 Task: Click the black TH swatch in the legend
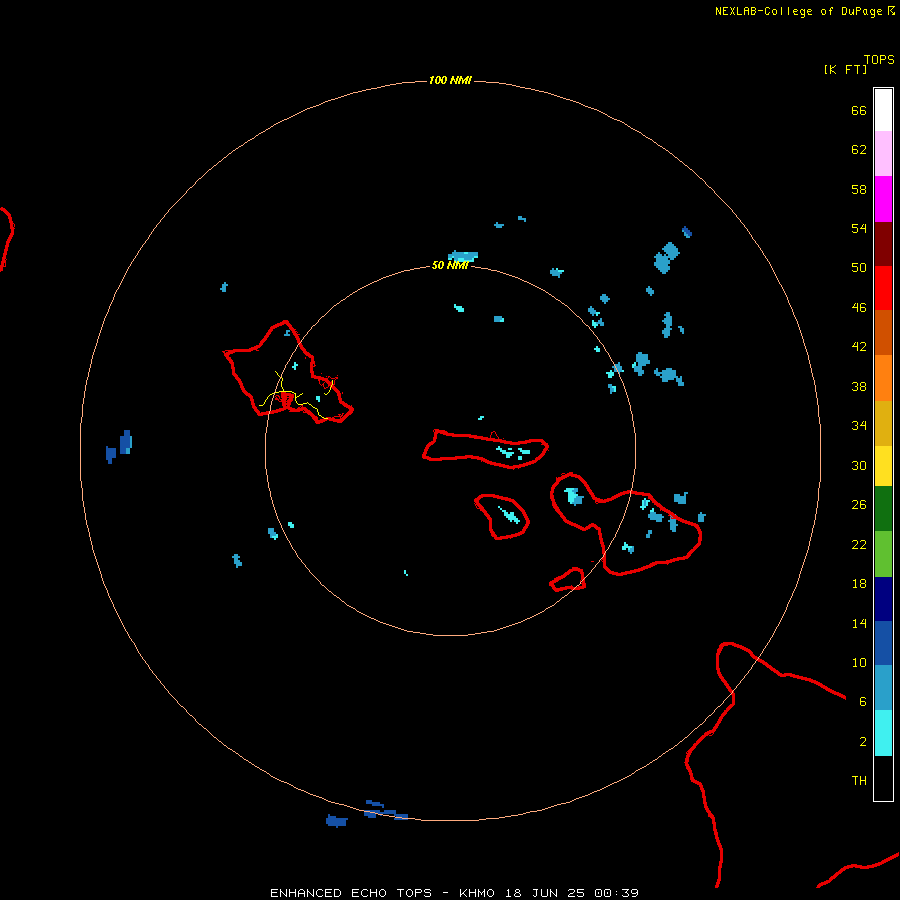coord(883,778)
